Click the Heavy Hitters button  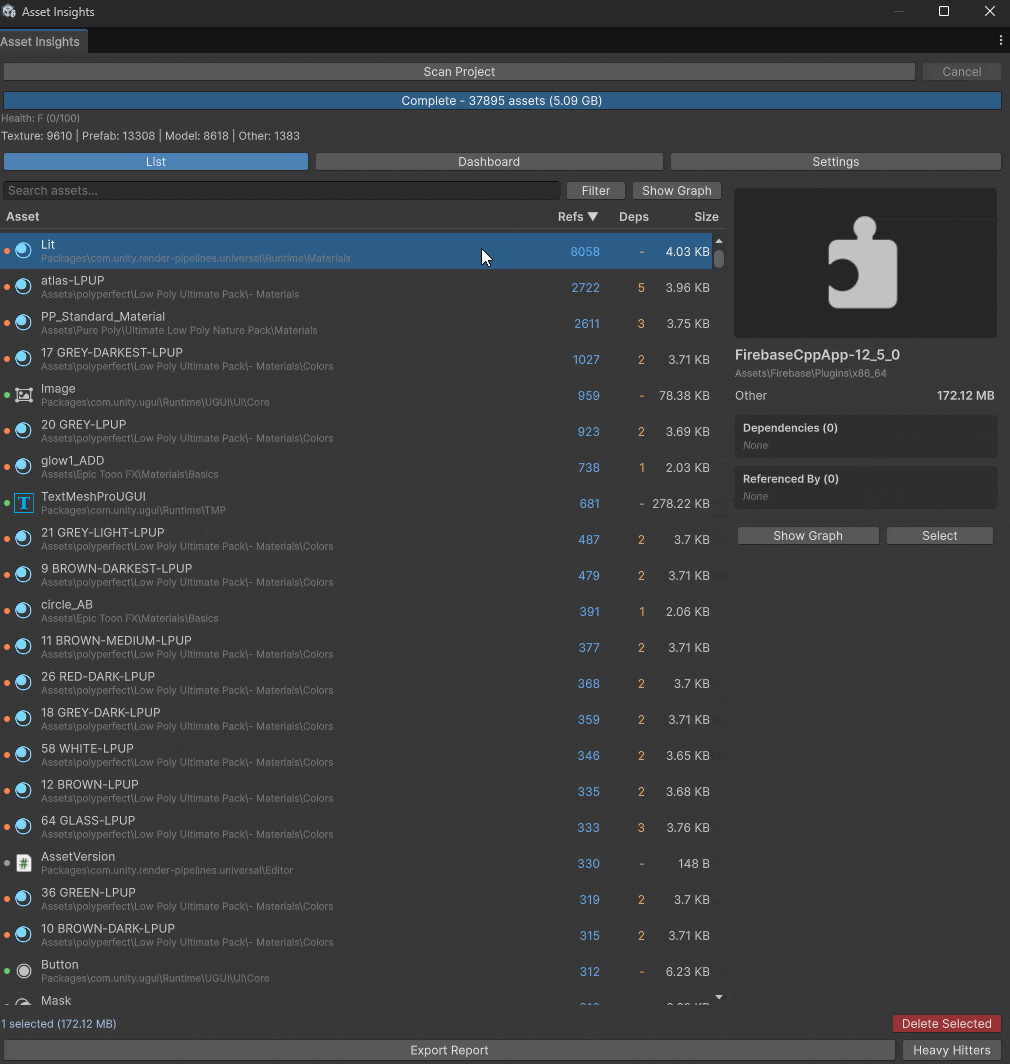952,1050
